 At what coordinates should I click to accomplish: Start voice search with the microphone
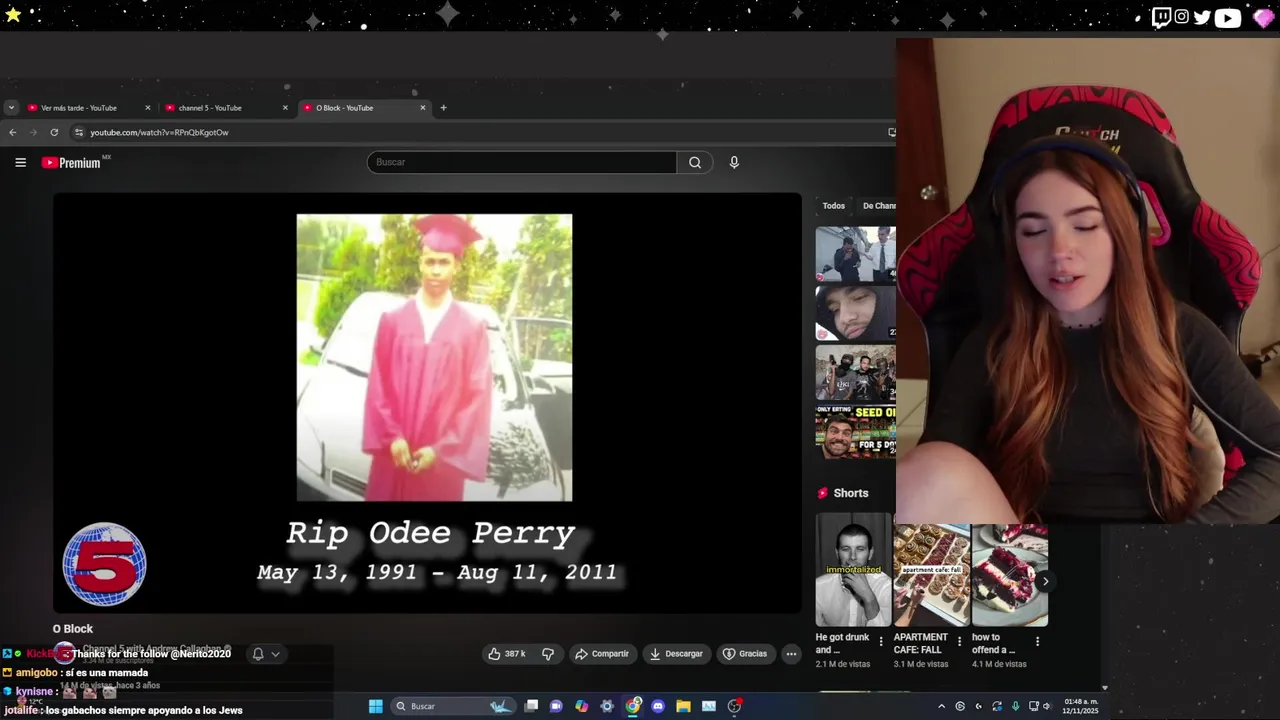click(x=734, y=162)
